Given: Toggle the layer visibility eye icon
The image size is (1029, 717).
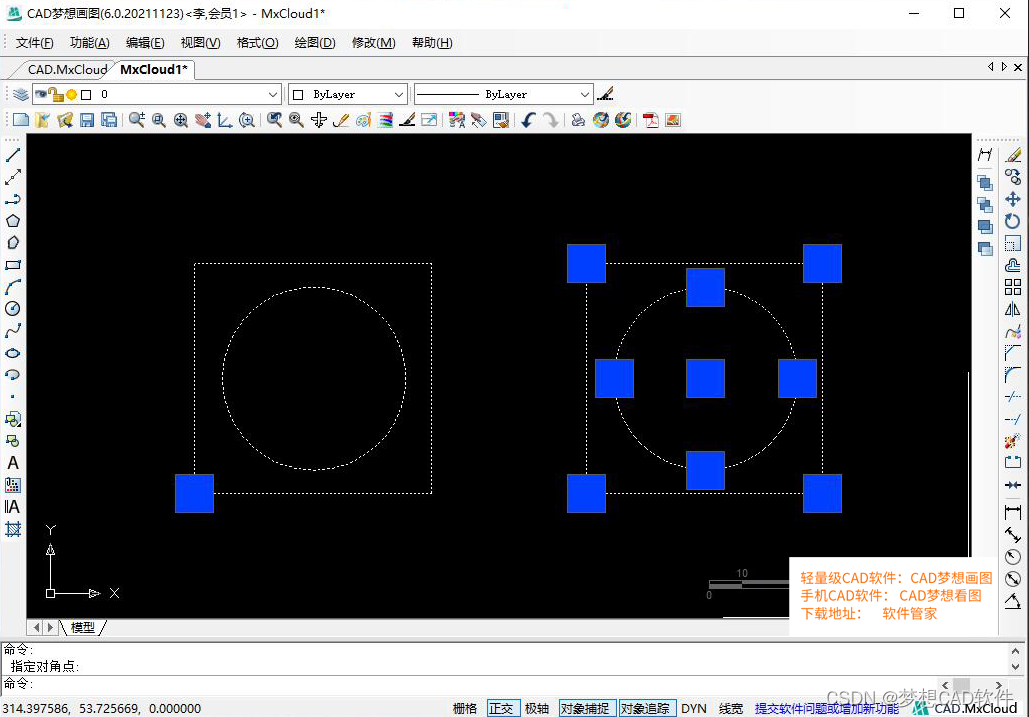Looking at the screenshot, I should (x=41, y=94).
